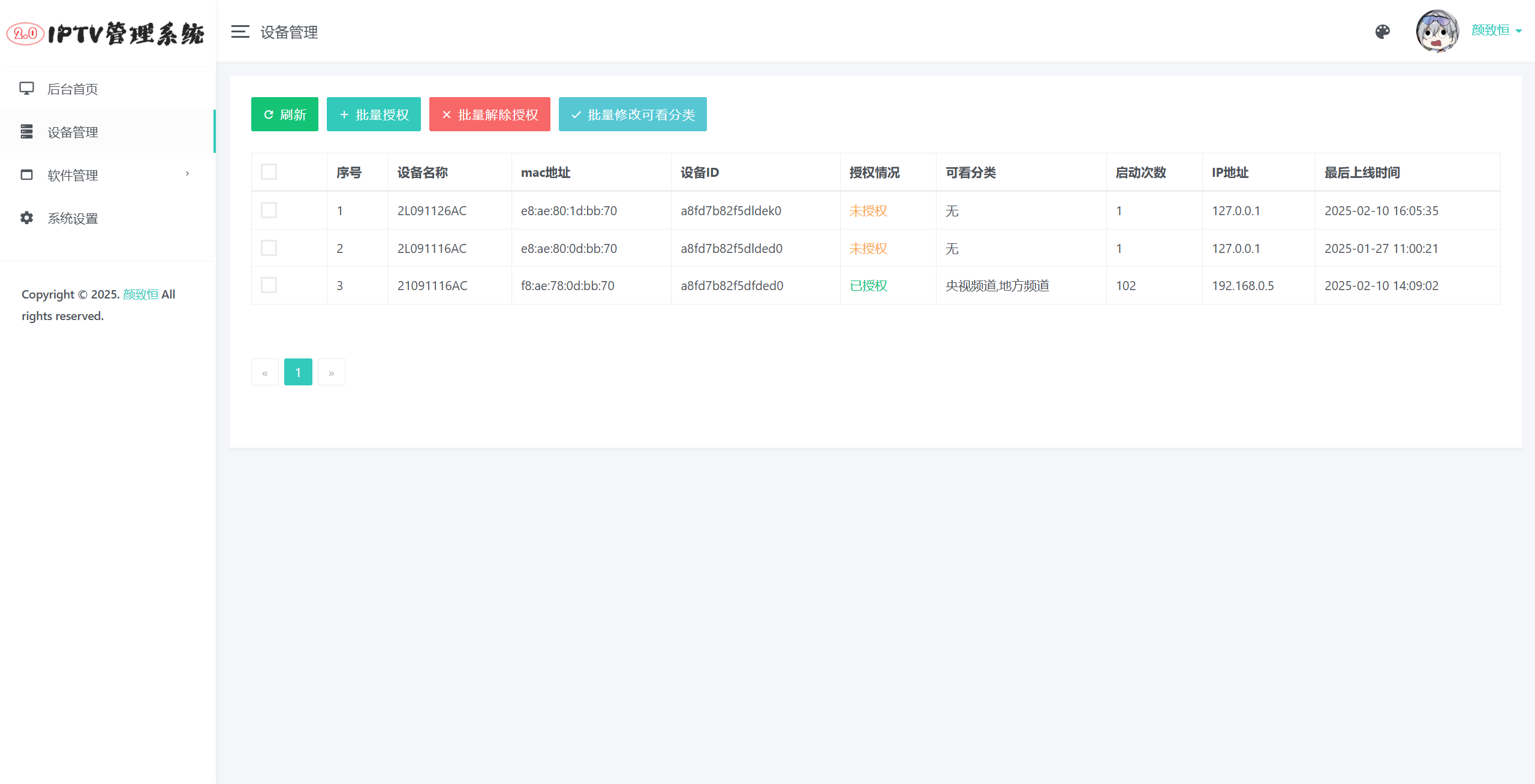1535x784 pixels.
Task: Click the hamburger menu icon to collapse sidebar
Action: tap(240, 32)
